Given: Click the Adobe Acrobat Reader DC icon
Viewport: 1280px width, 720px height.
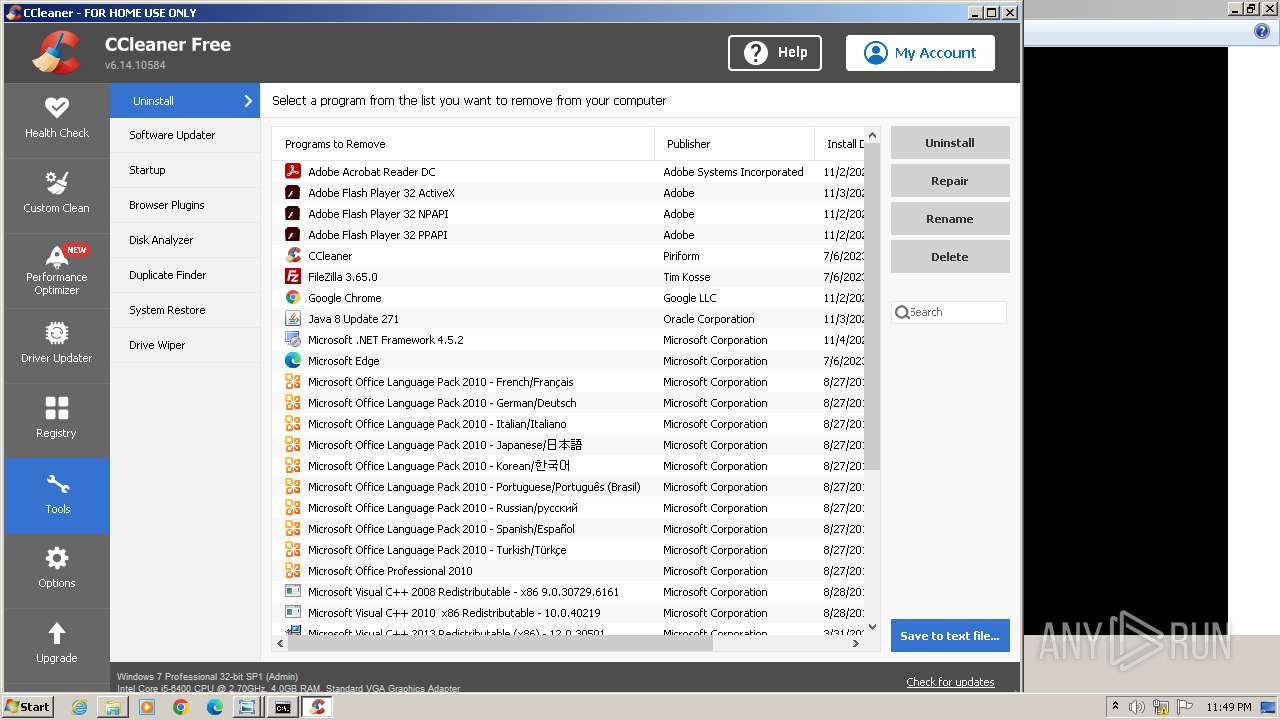Looking at the screenshot, I should point(293,171).
